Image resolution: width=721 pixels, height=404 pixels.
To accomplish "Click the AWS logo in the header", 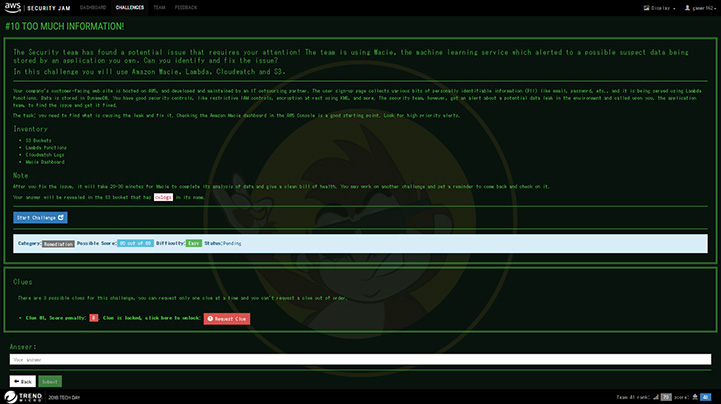I will 13,7.
